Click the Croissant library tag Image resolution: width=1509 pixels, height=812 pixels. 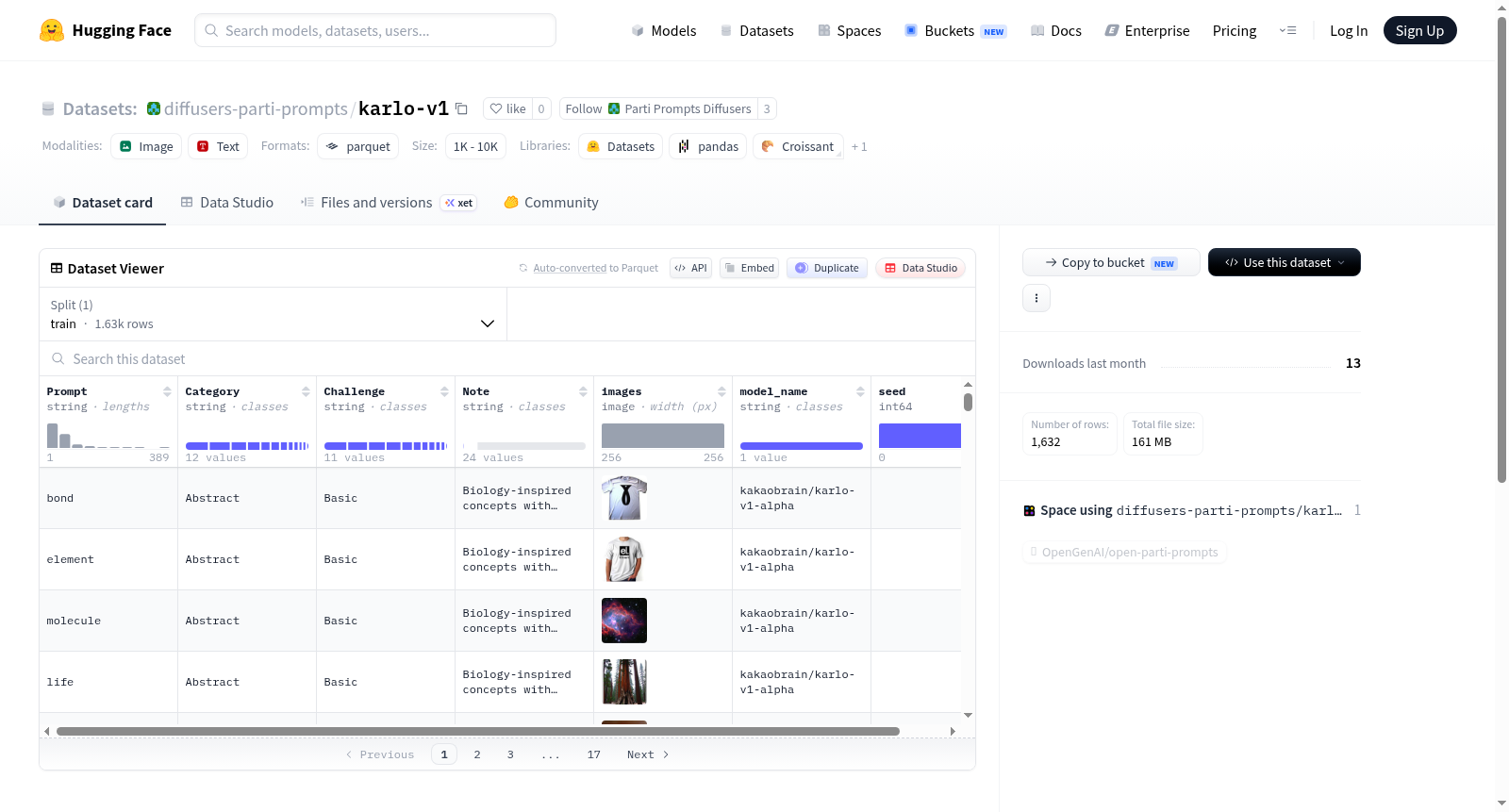click(798, 146)
